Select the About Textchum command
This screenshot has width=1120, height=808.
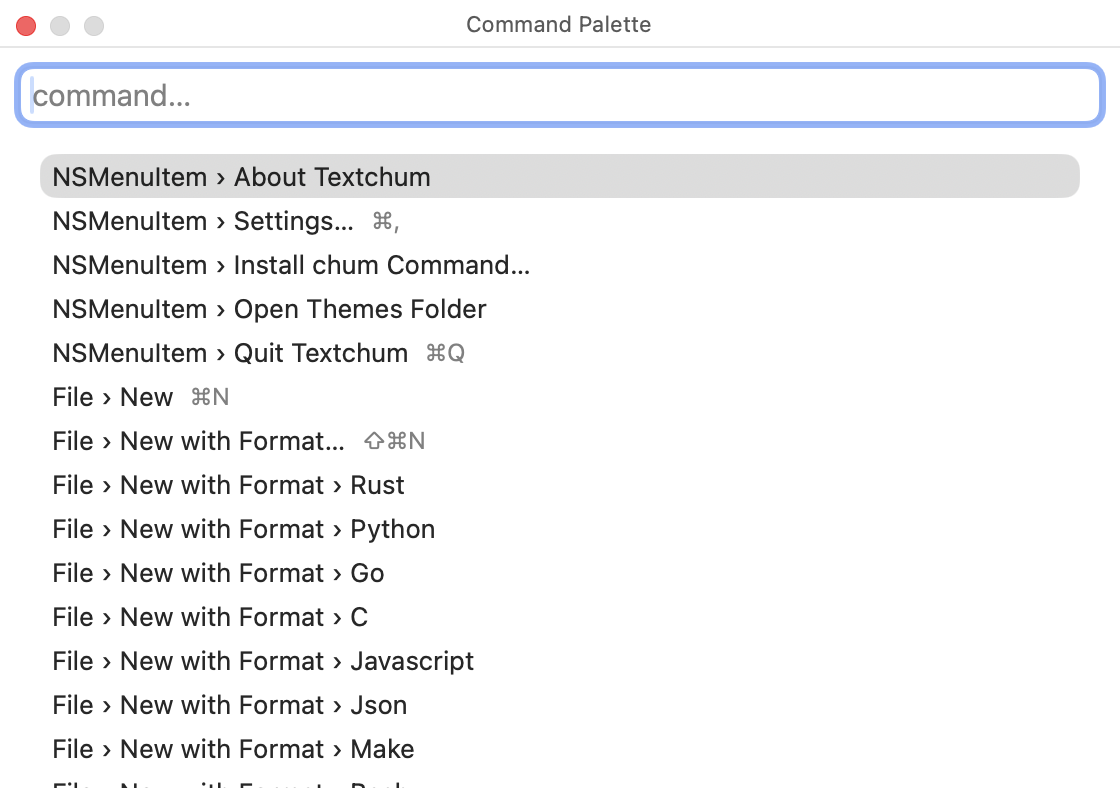point(560,176)
